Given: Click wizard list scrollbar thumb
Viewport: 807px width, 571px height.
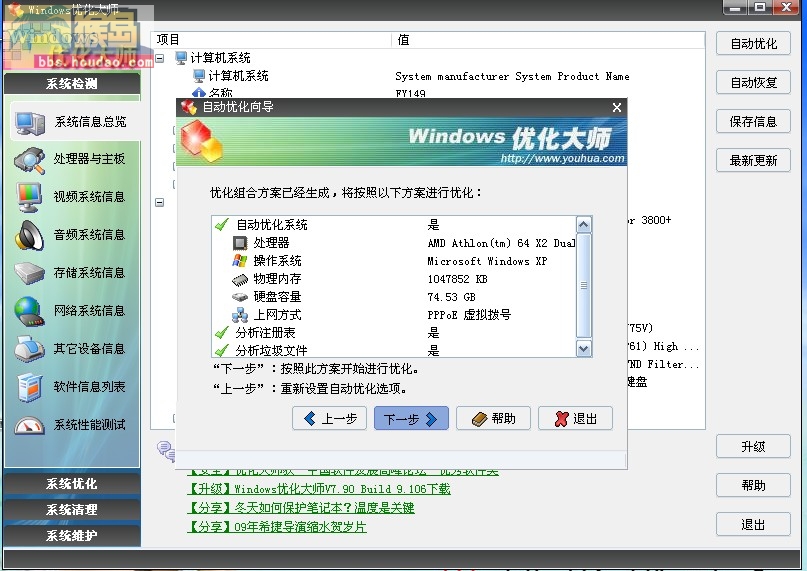Looking at the screenshot, I should pos(584,285).
